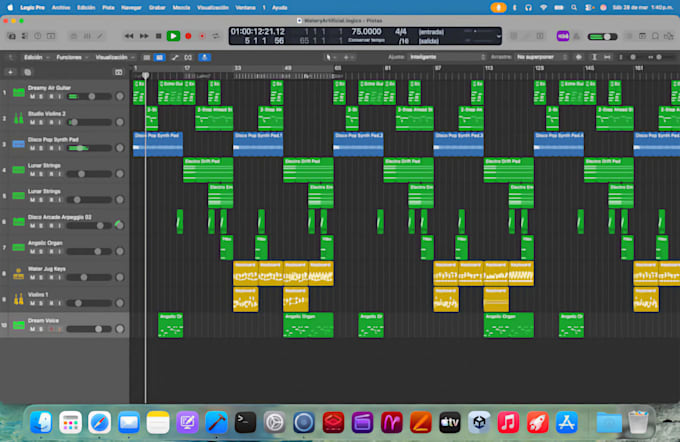Viewport: 680px width, 442px height.
Task: Open the Ayuda menu
Action: click(280, 7)
